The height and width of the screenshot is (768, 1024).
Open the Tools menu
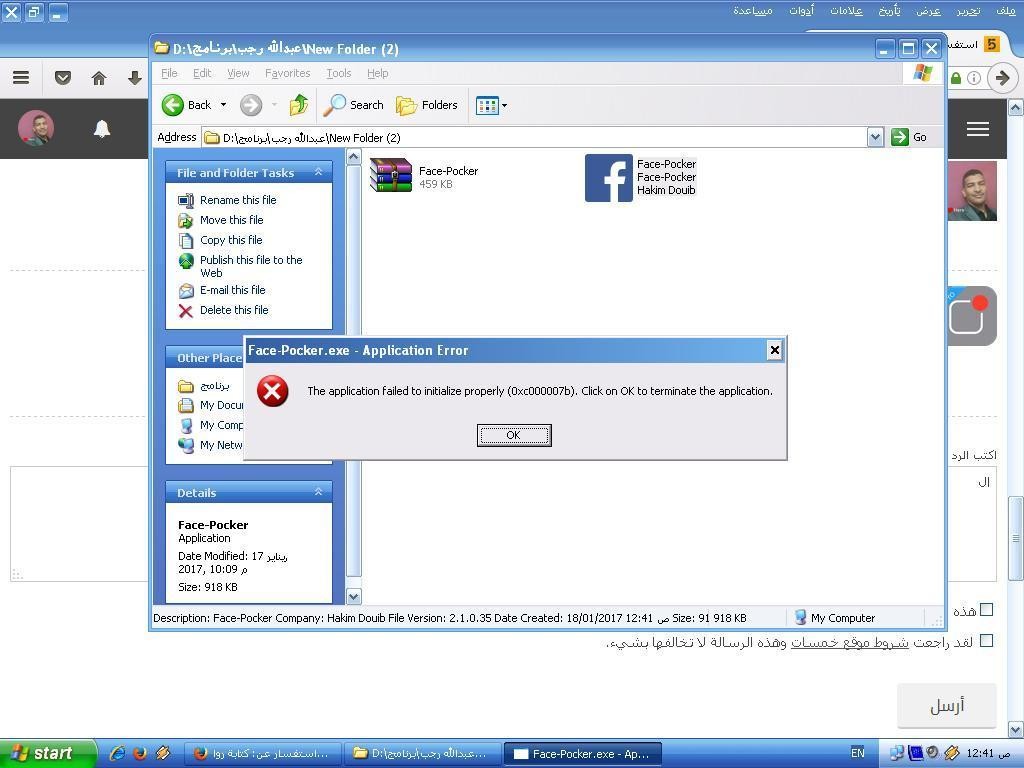click(338, 73)
